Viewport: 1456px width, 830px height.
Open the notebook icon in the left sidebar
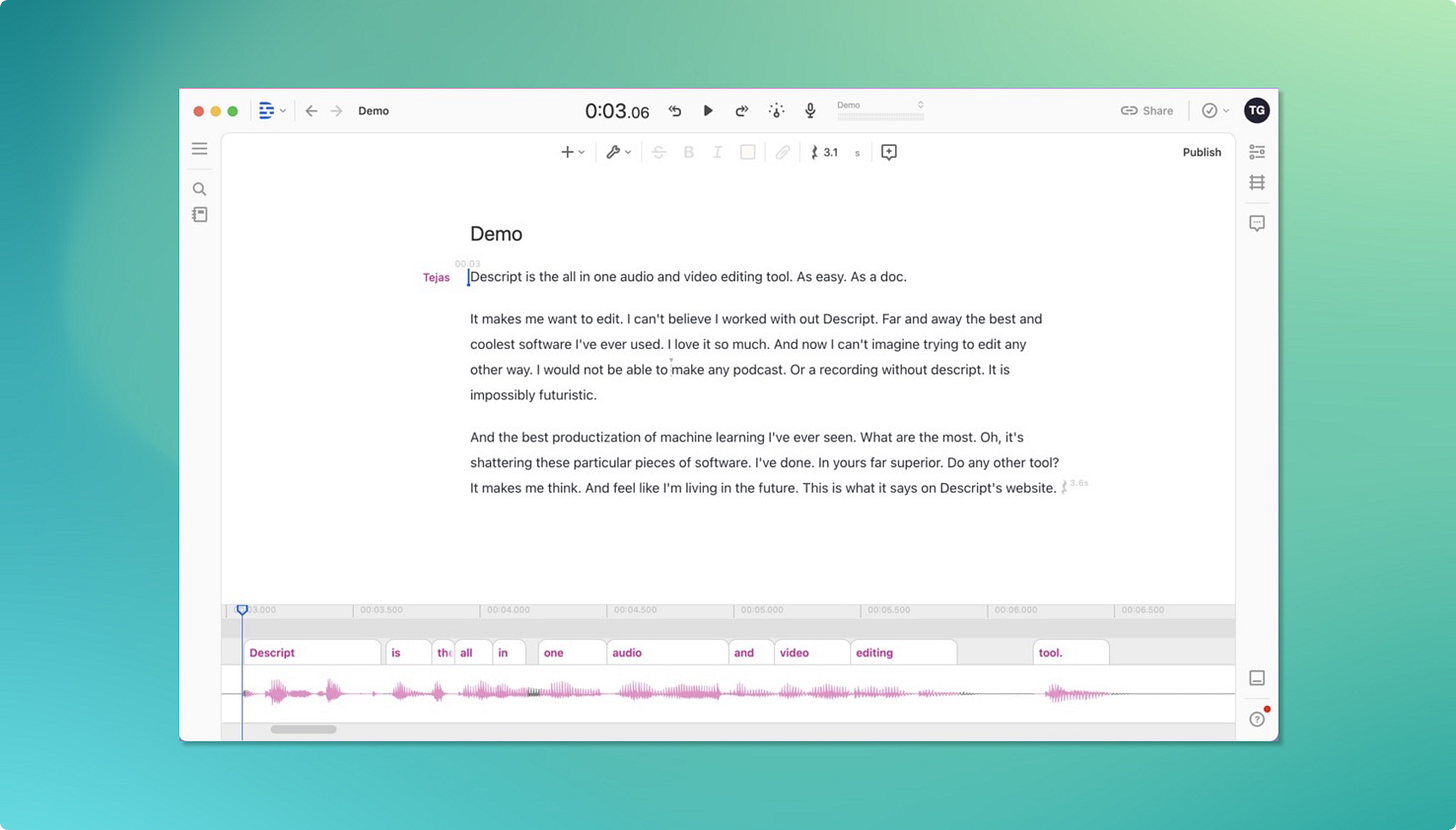click(199, 214)
